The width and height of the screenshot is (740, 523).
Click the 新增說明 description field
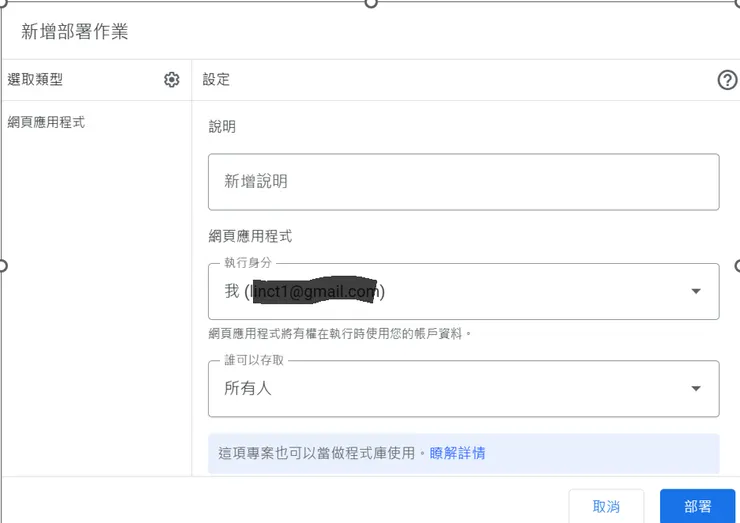(463, 182)
